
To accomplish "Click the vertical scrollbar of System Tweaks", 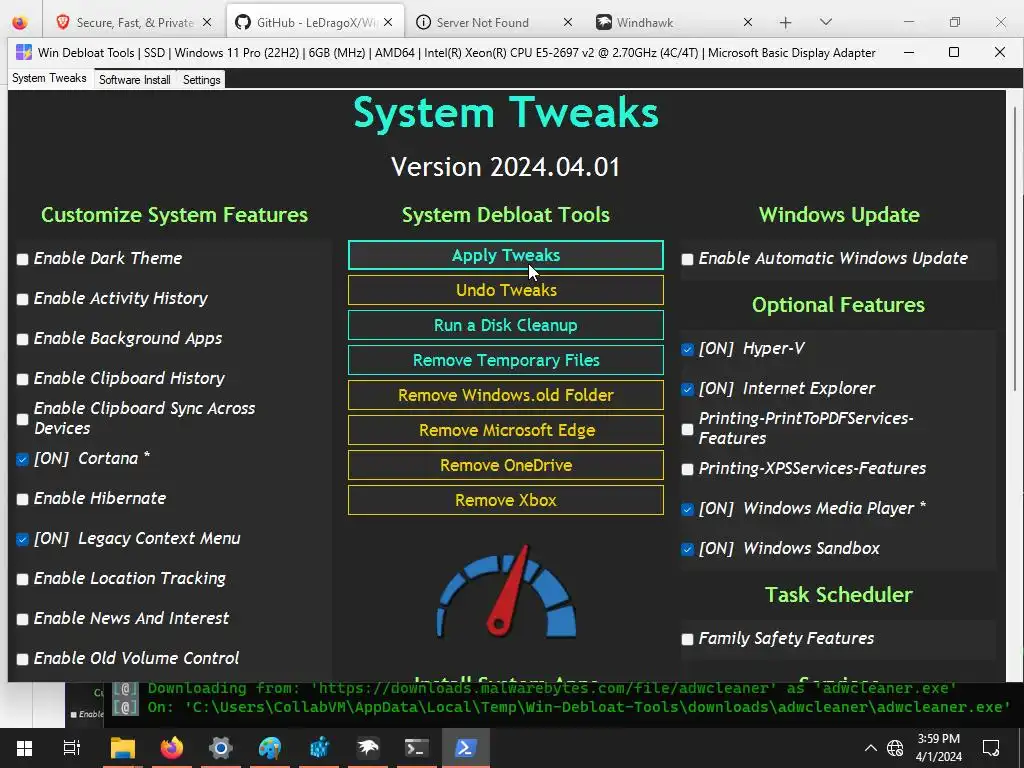I will [x=1016, y=248].
